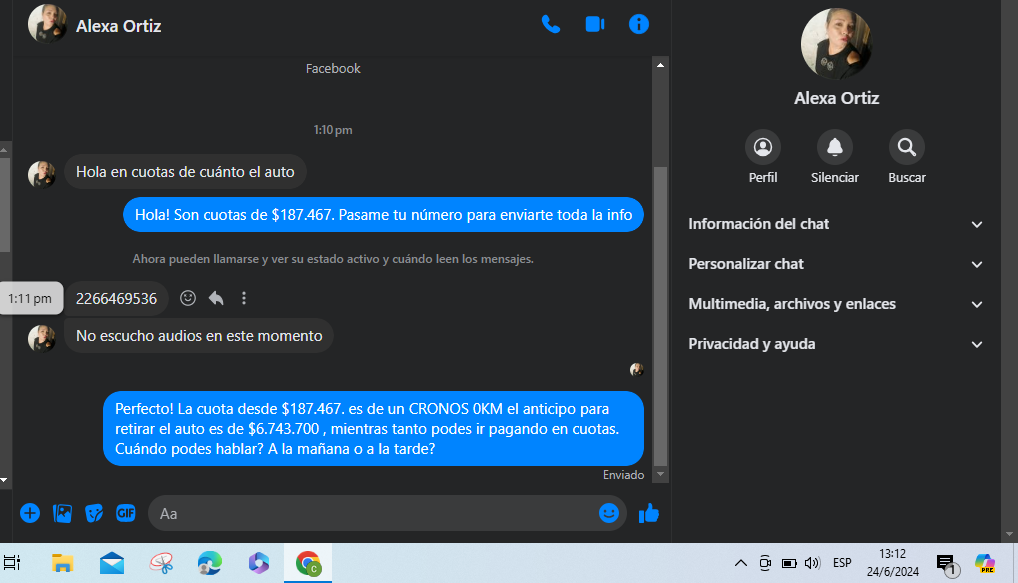Open Alexa Ortiz profile from Perfil icon

[763, 147]
